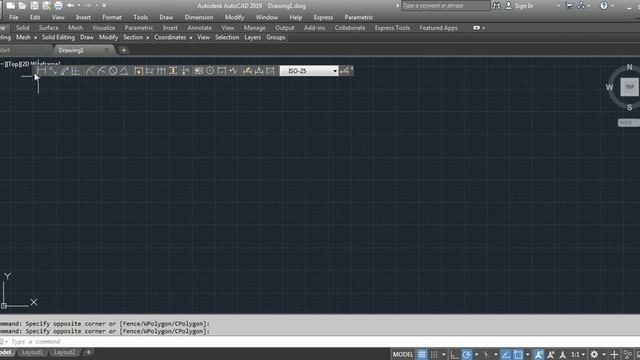
Task: Click the Help question mark icon
Action: [604, 6]
